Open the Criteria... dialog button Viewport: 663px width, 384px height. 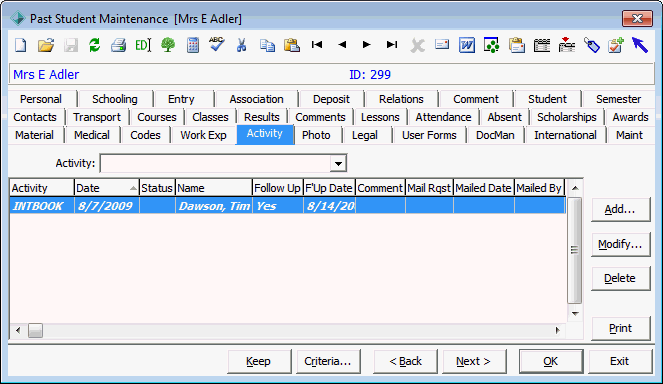click(328, 361)
